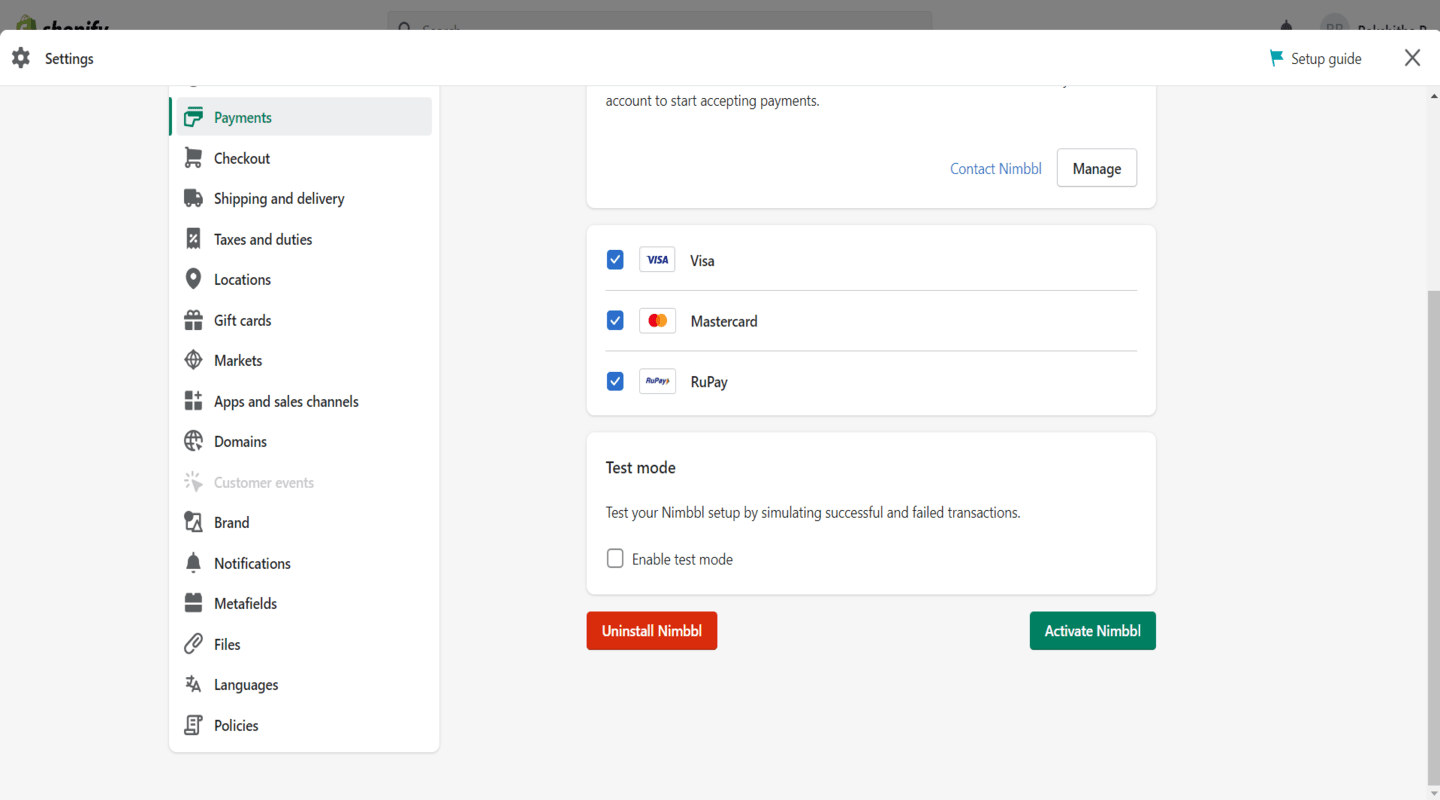
Task: Click the Payments wallet icon
Action: pos(193,117)
